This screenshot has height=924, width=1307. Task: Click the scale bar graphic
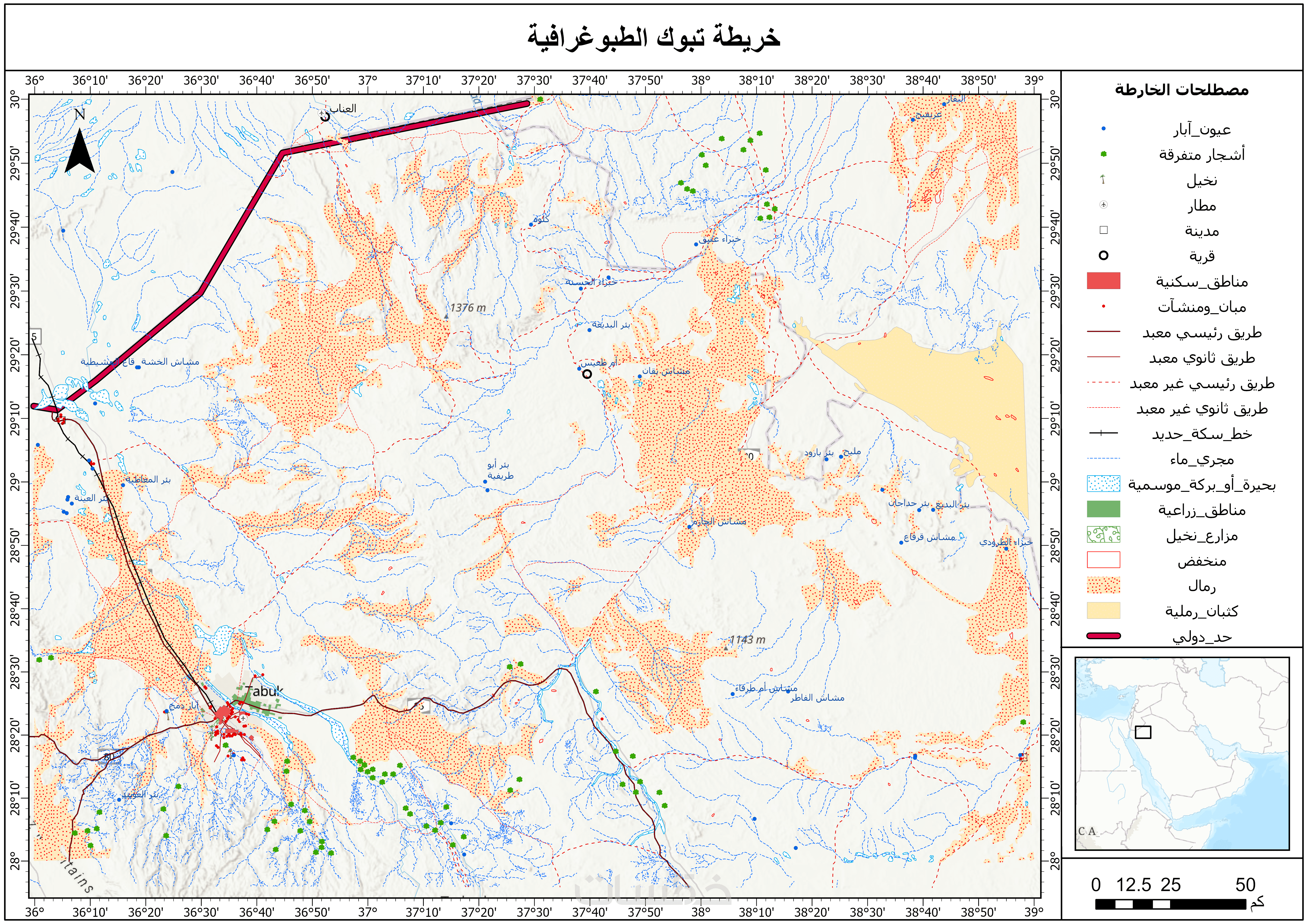pyautogui.click(x=1171, y=904)
